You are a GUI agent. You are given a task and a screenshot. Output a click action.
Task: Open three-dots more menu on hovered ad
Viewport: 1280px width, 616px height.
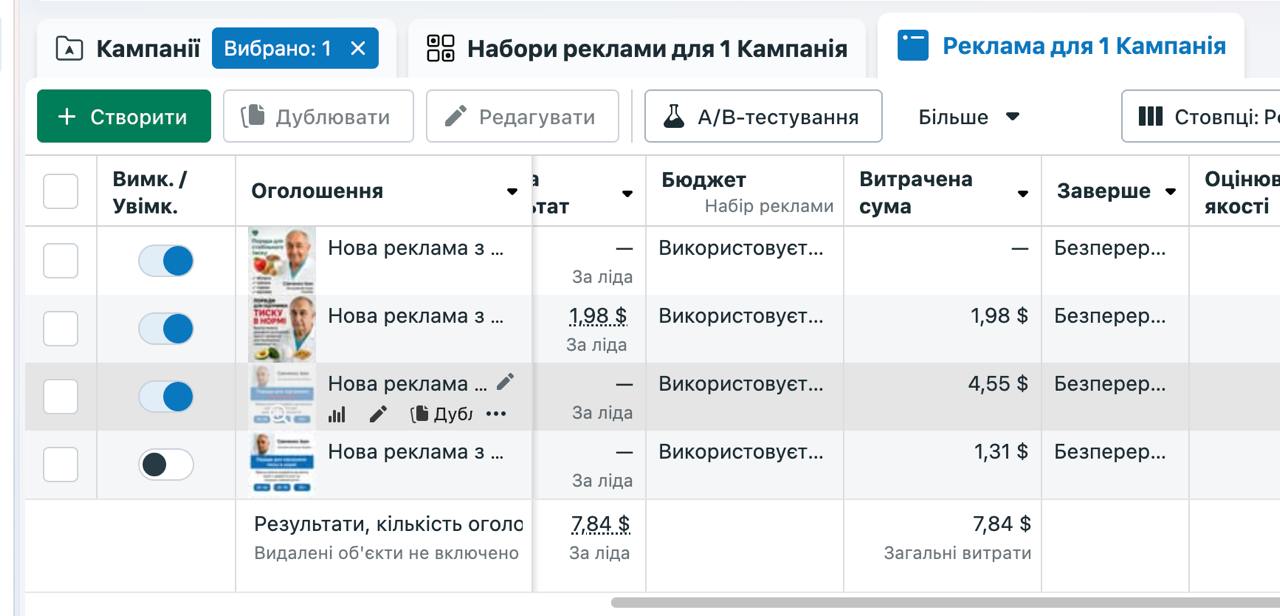click(496, 414)
